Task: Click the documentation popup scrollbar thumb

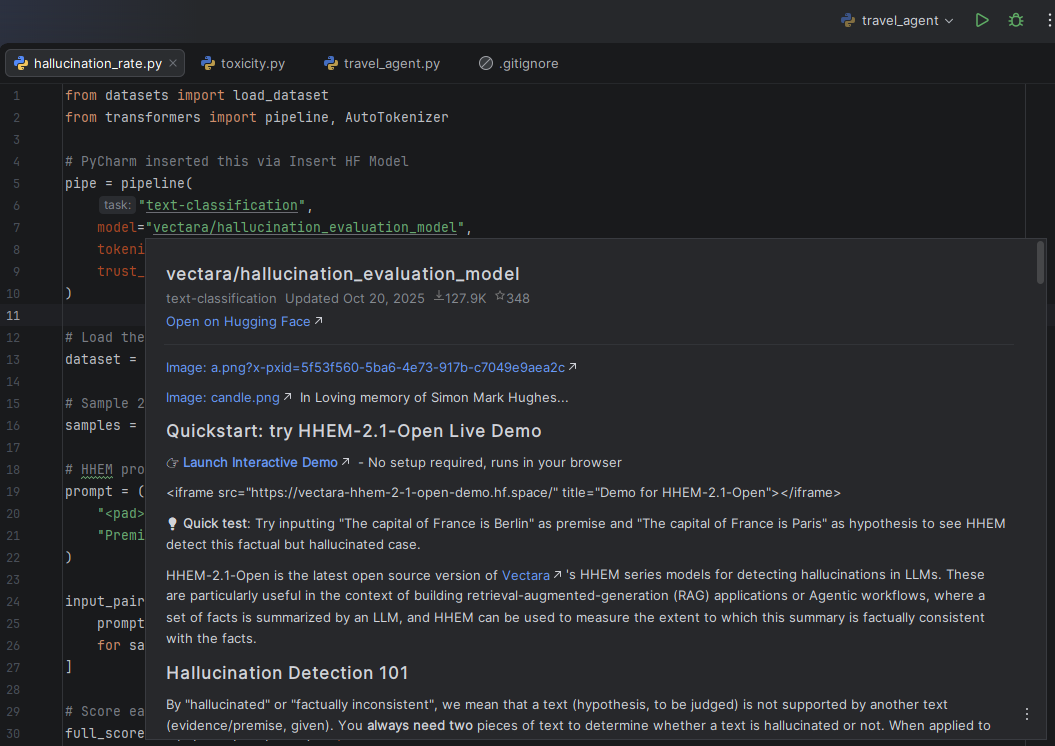Action: pos(1040,263)
